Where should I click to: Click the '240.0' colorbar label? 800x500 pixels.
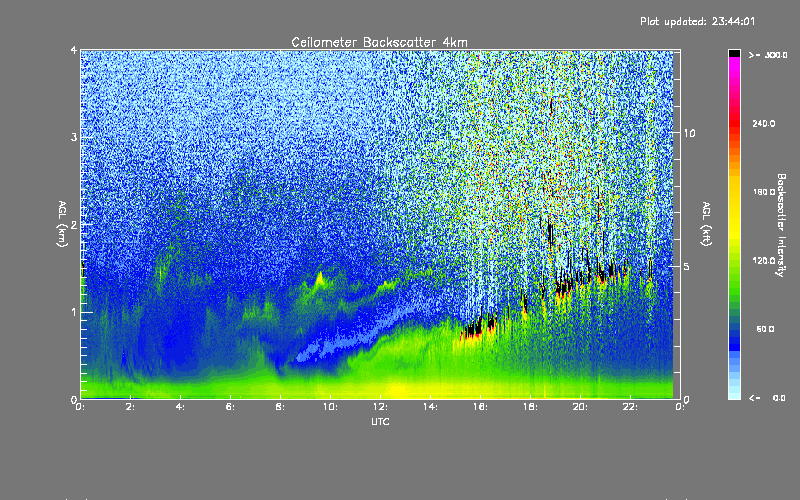[764, 123]
